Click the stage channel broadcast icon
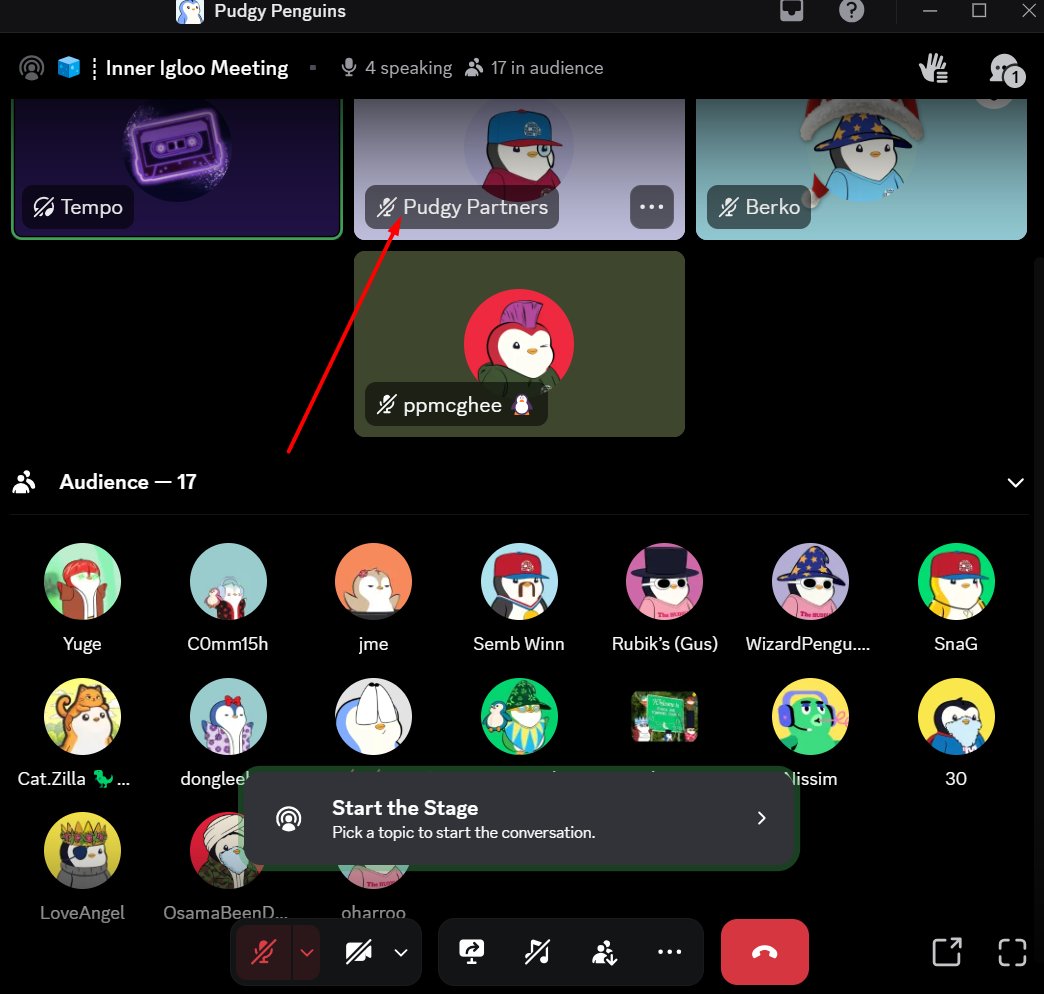Viewport: 1044px width, 994px height. [x=31, y=68]
